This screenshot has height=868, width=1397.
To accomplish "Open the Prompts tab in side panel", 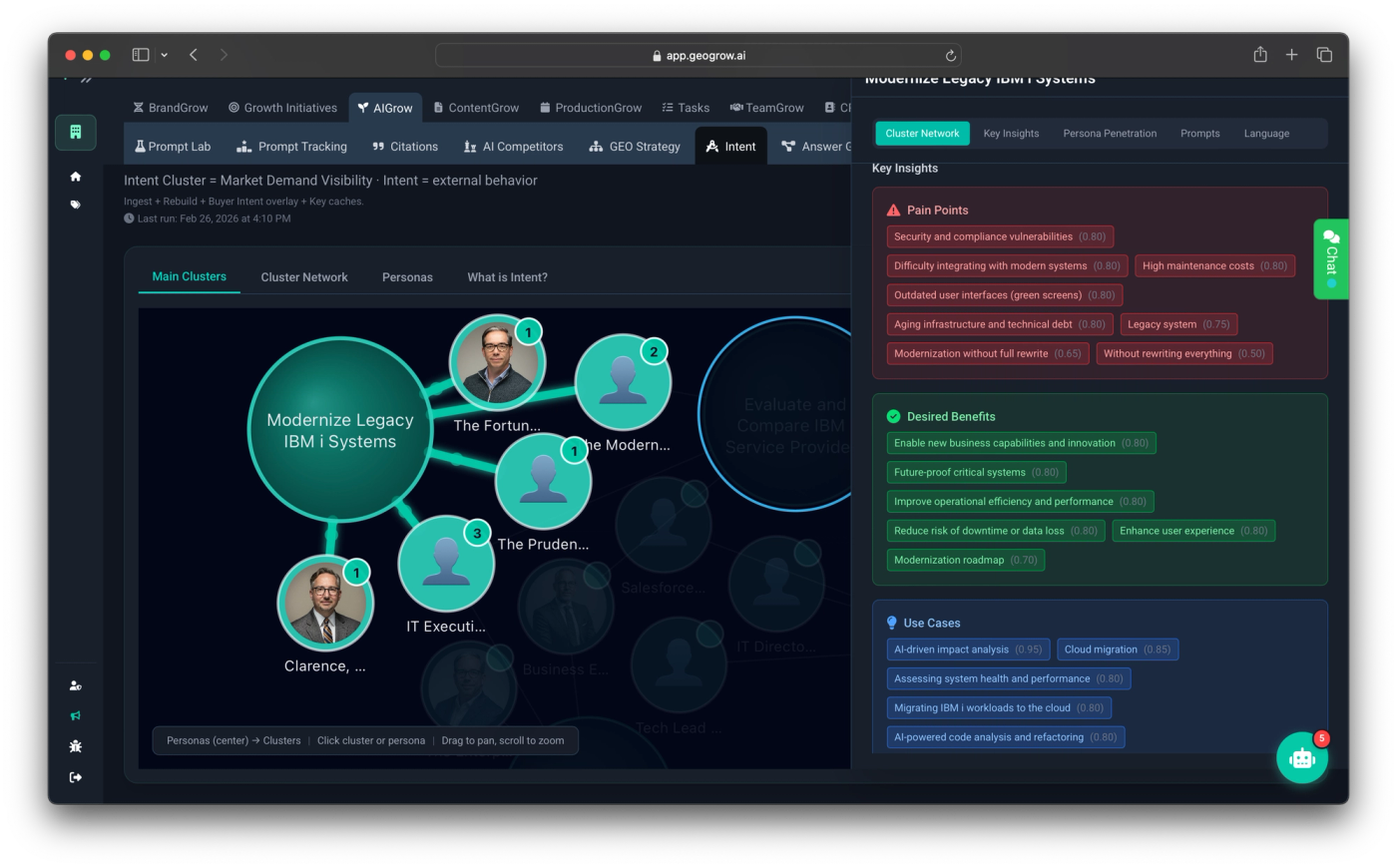I will (1199, 134).
